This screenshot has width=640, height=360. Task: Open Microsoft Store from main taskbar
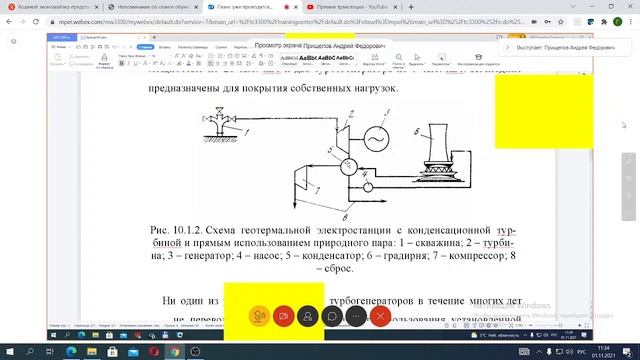pos(113,351)
